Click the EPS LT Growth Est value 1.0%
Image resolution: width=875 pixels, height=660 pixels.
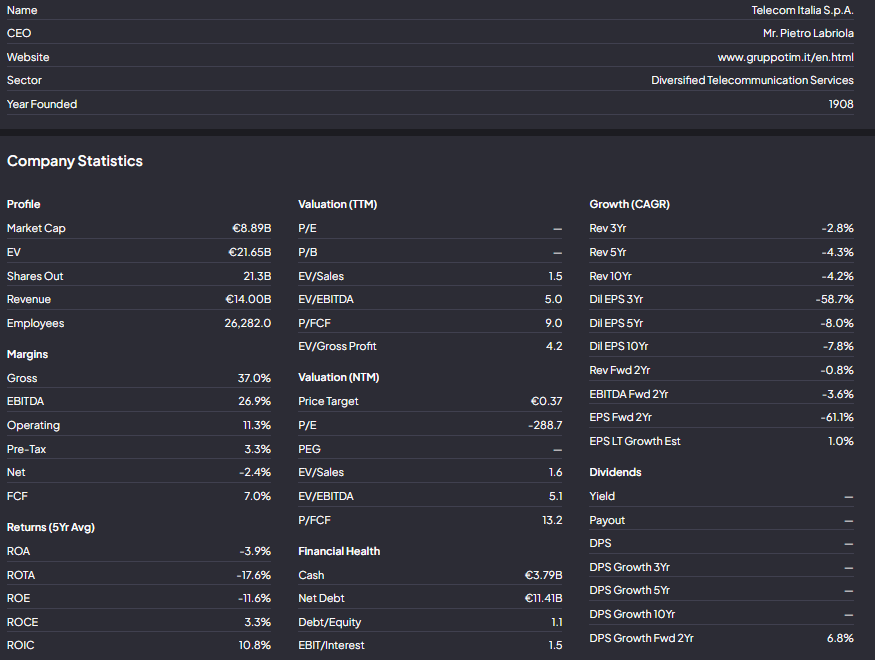coord(840,441)
